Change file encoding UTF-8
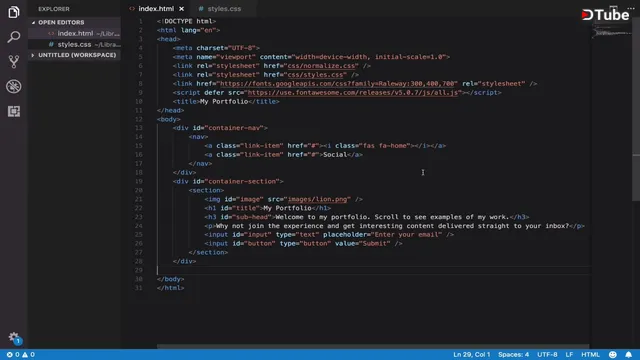 pos(547,355)
